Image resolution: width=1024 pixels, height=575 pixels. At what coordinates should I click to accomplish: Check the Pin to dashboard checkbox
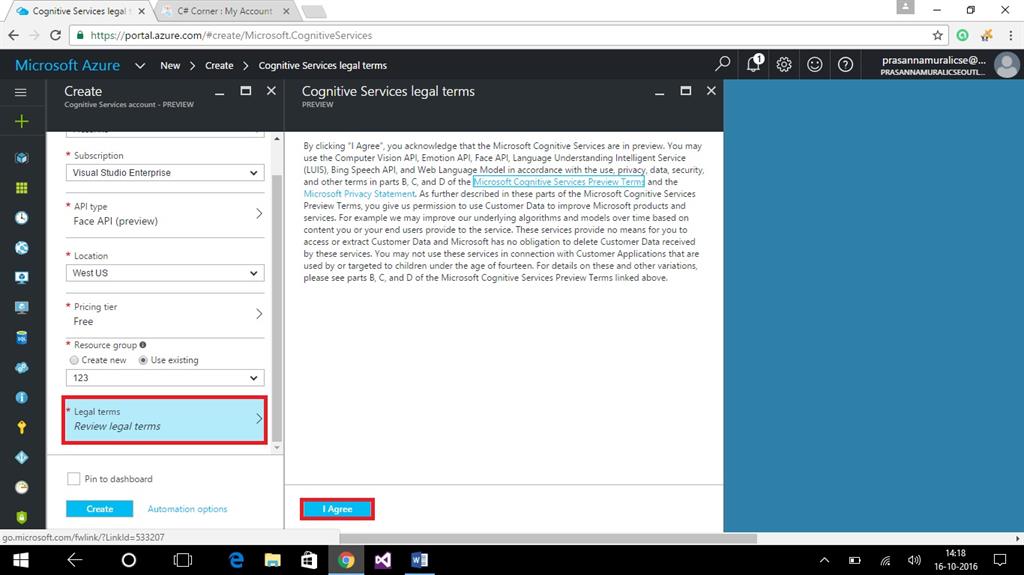tap(74, 479)
